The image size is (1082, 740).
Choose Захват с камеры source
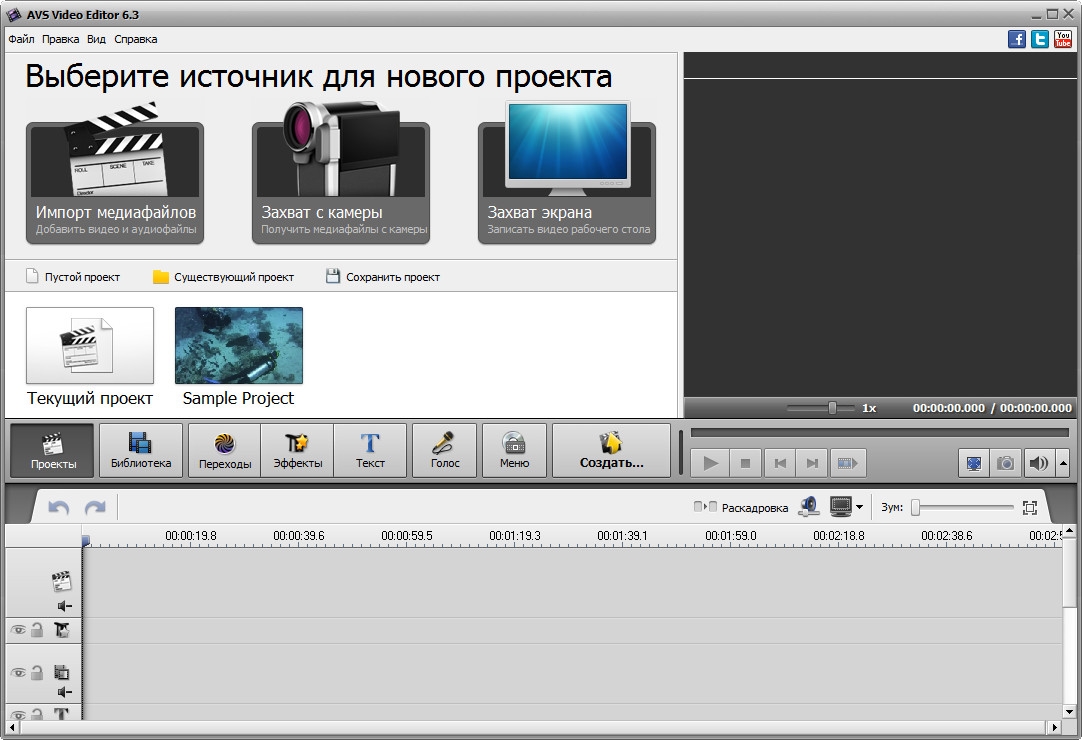[x=341, y=182]
